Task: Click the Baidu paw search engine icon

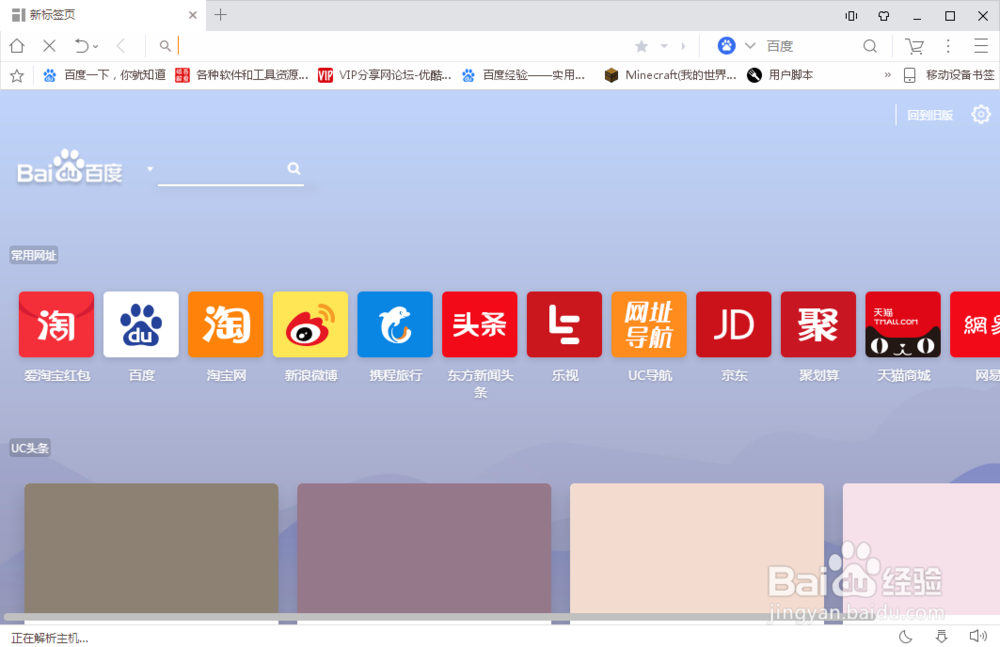Action: point(726,45)
